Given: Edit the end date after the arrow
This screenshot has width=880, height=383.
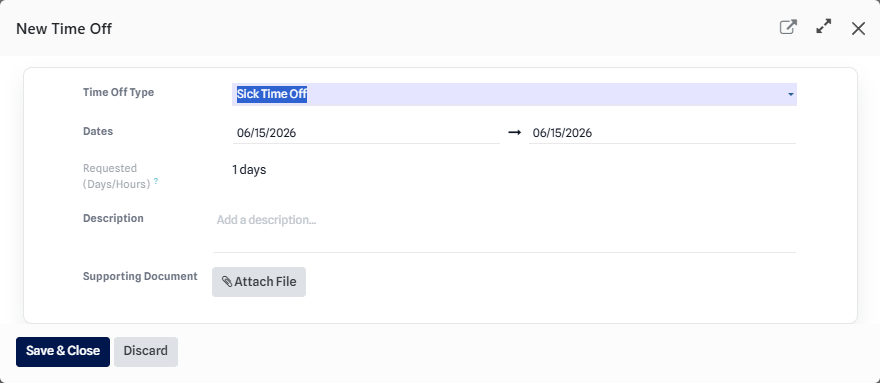Looking at the screenshot, I should (662, 133).
